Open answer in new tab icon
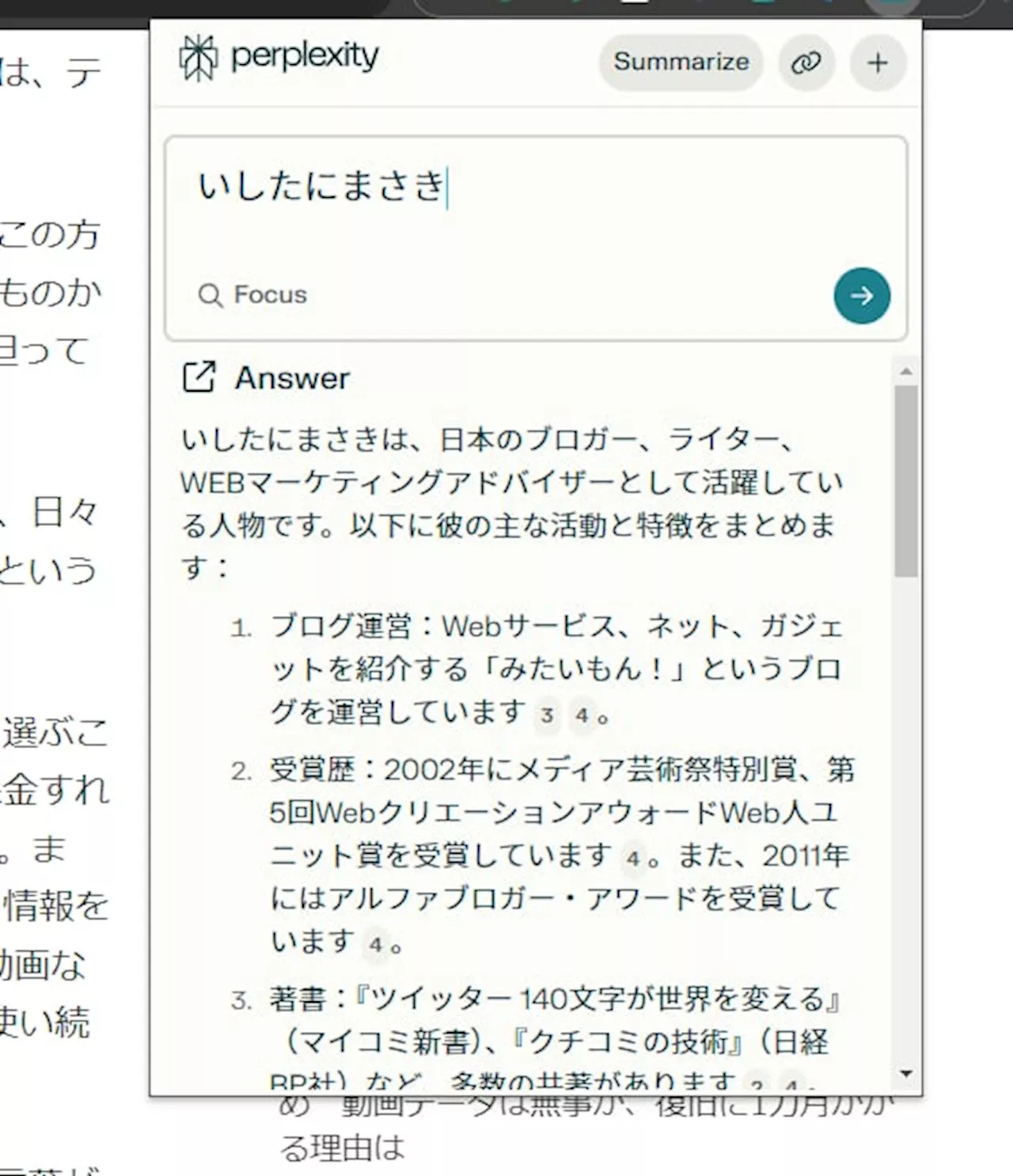Image resolution: width=1013 pixels, height=1176 pixels. click(x=199, y=377)
